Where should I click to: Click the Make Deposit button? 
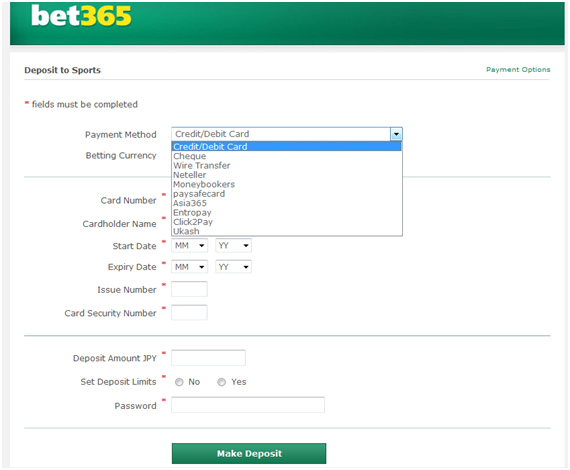click(249, 454)
